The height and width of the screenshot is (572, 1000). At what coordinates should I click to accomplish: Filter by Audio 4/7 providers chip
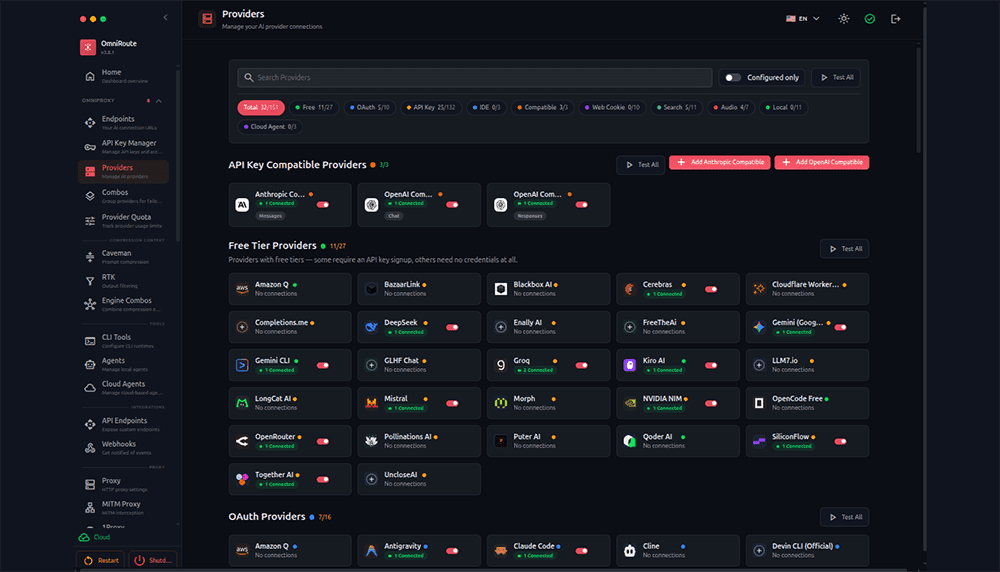click(x=731, y=107)
